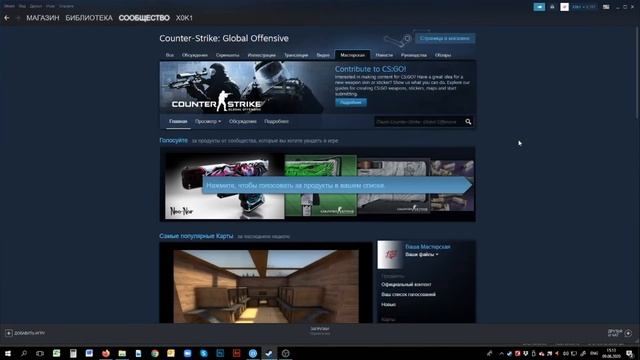This screenshot has height=360, width=640.
Task: Open the БИБЛИОТЕКА section
Action: pyautogui.click(x=89, y=18)
